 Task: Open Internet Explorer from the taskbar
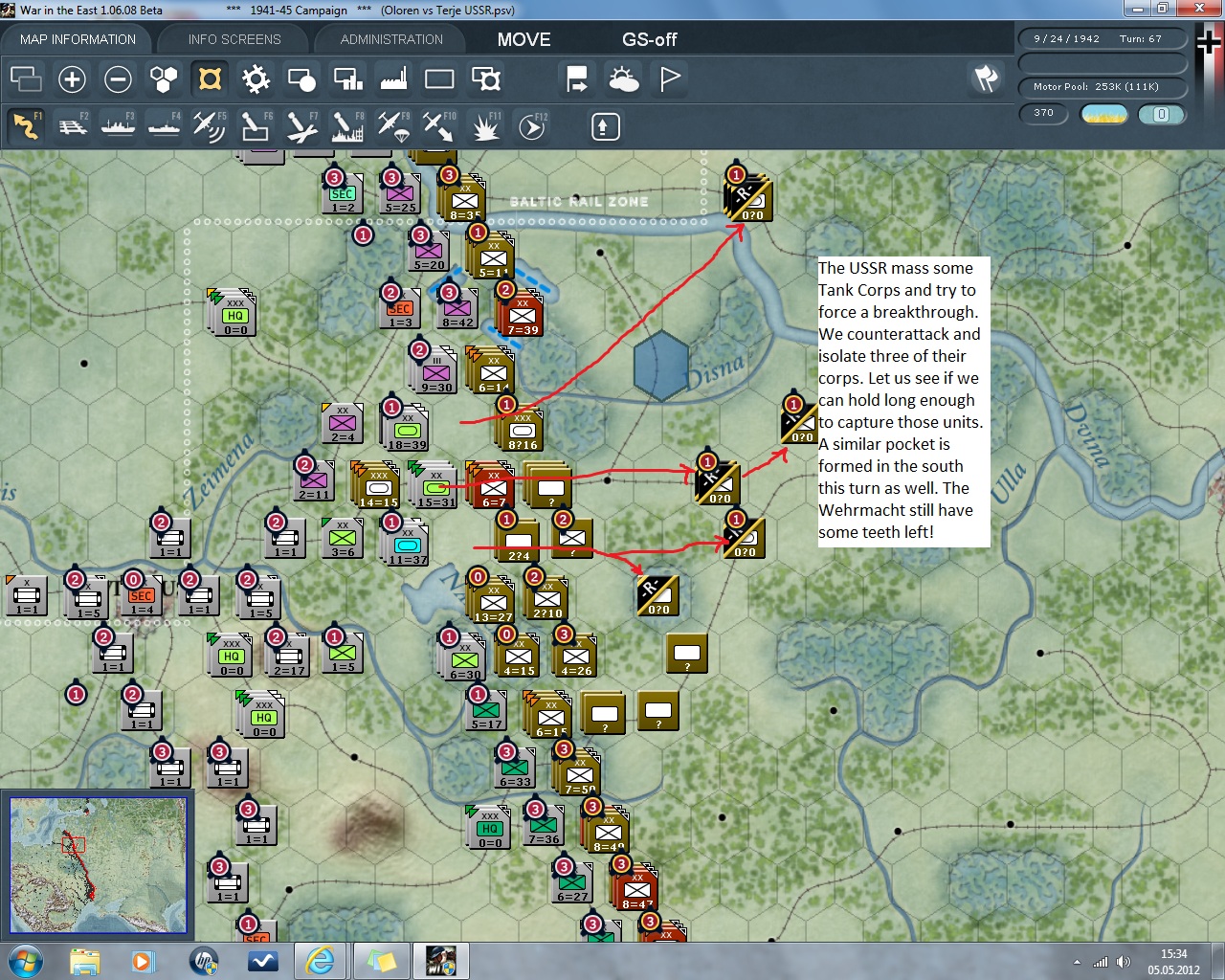pos(320,961)
